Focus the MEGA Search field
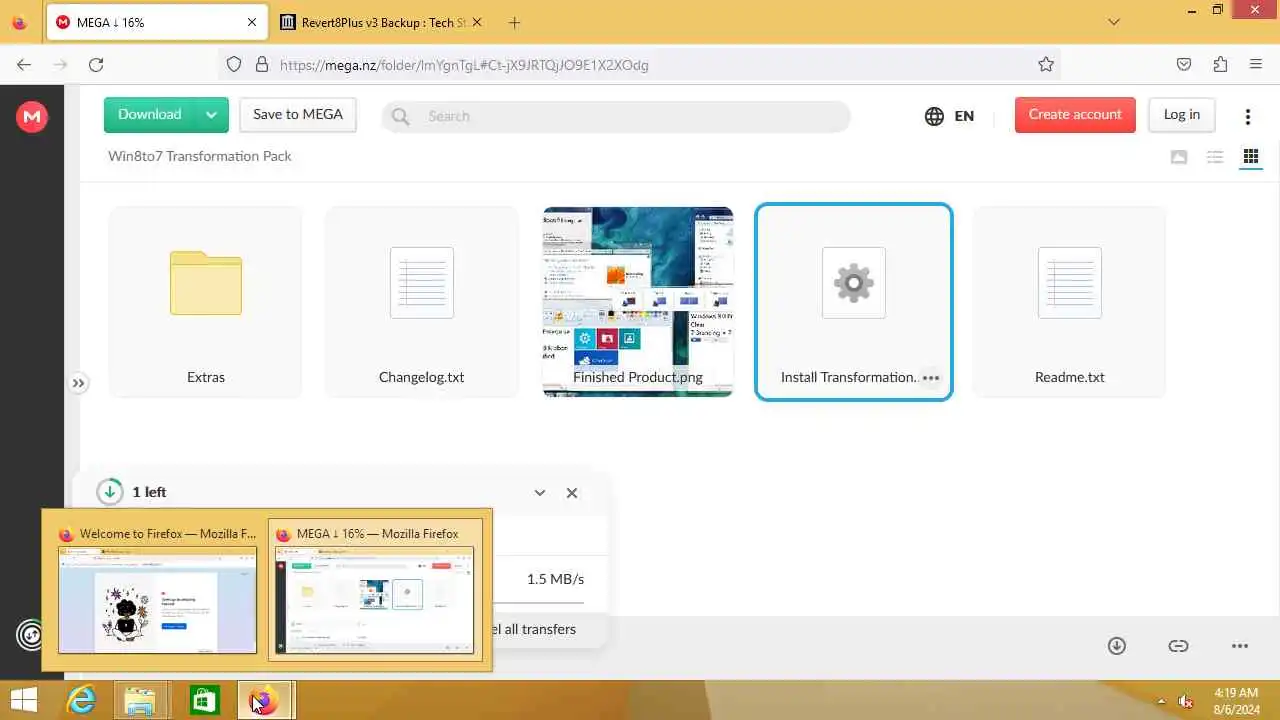 pyautogui.click(x=616, y=116)
